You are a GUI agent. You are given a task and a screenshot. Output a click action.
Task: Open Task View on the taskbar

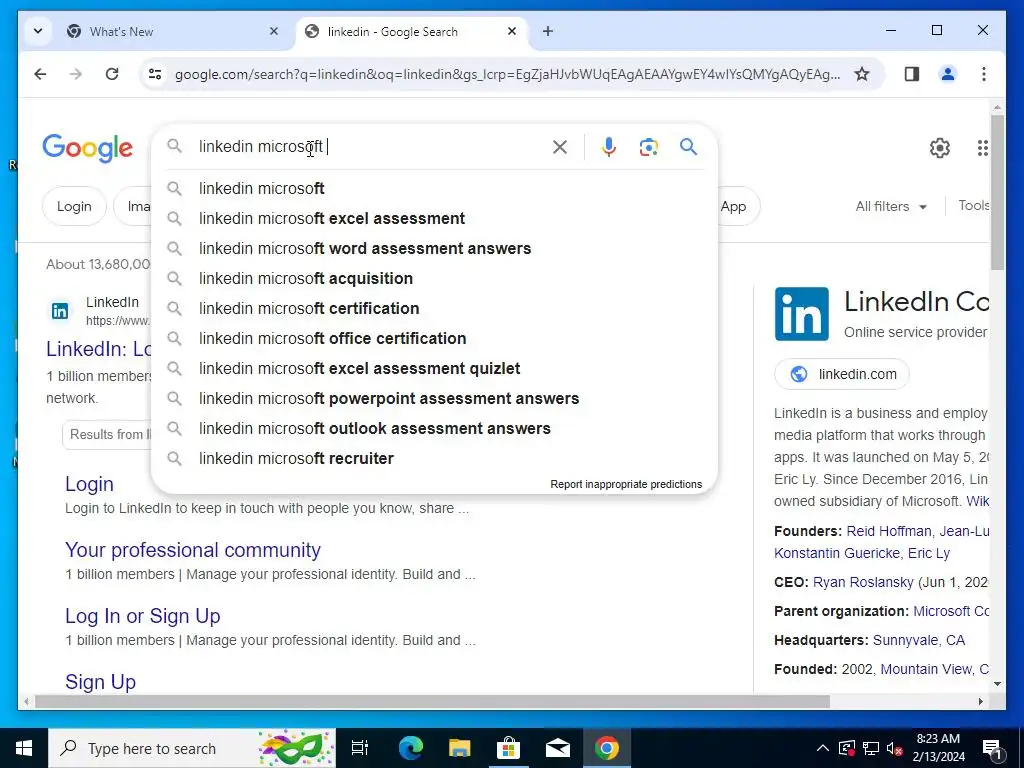[x=360, y=748]
